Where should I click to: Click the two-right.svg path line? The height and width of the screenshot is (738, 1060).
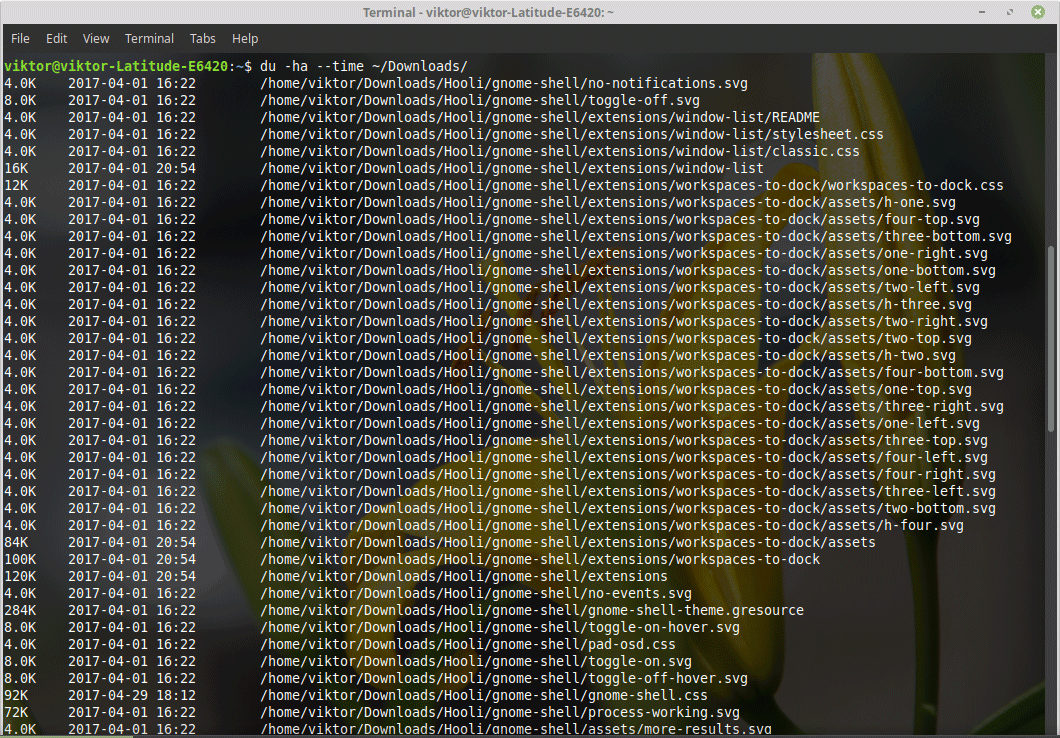[624, 321]
